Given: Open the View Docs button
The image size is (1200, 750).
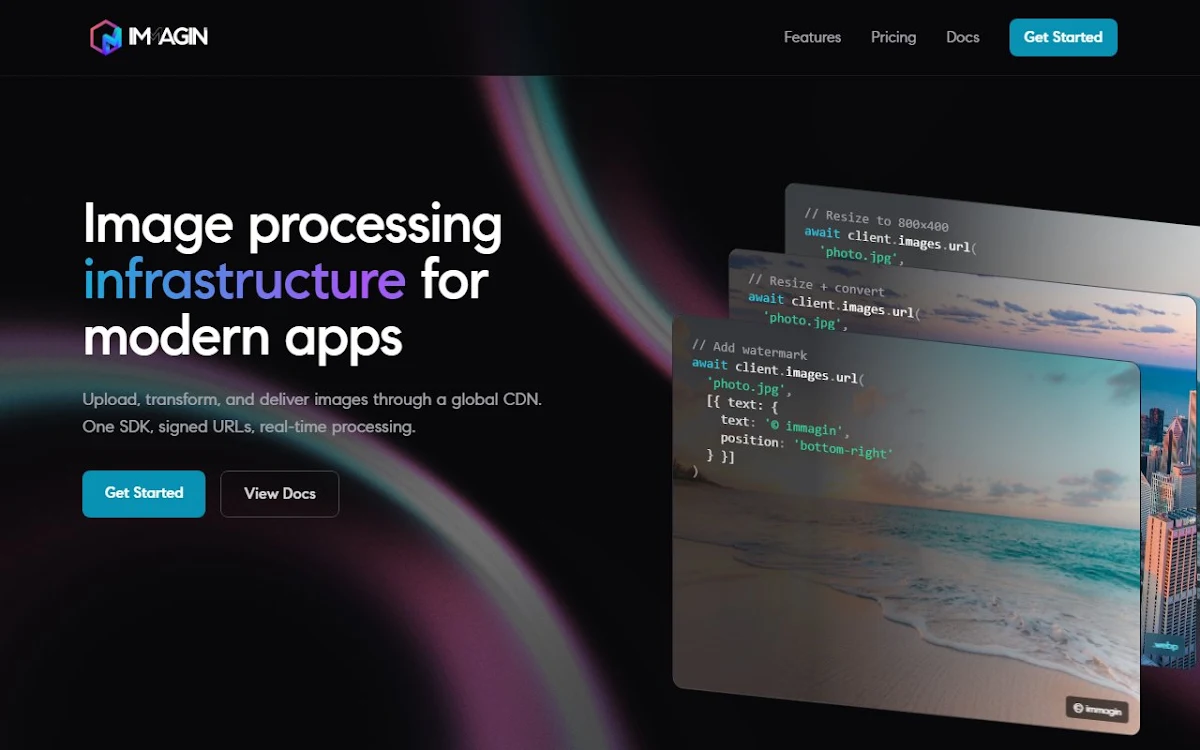Looking at the screenshot, I should click(280, 494).
